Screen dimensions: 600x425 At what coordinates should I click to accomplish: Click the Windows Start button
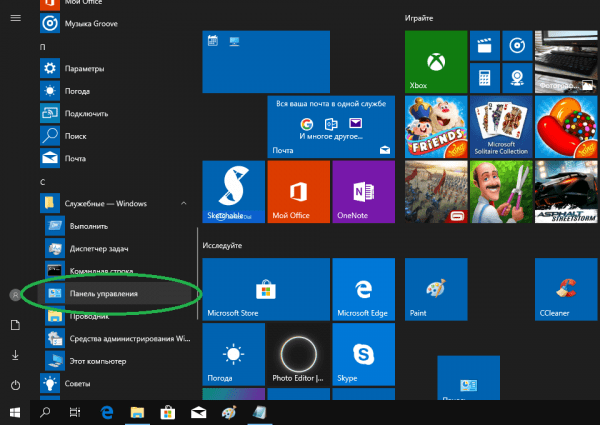(x=15, y=412)
